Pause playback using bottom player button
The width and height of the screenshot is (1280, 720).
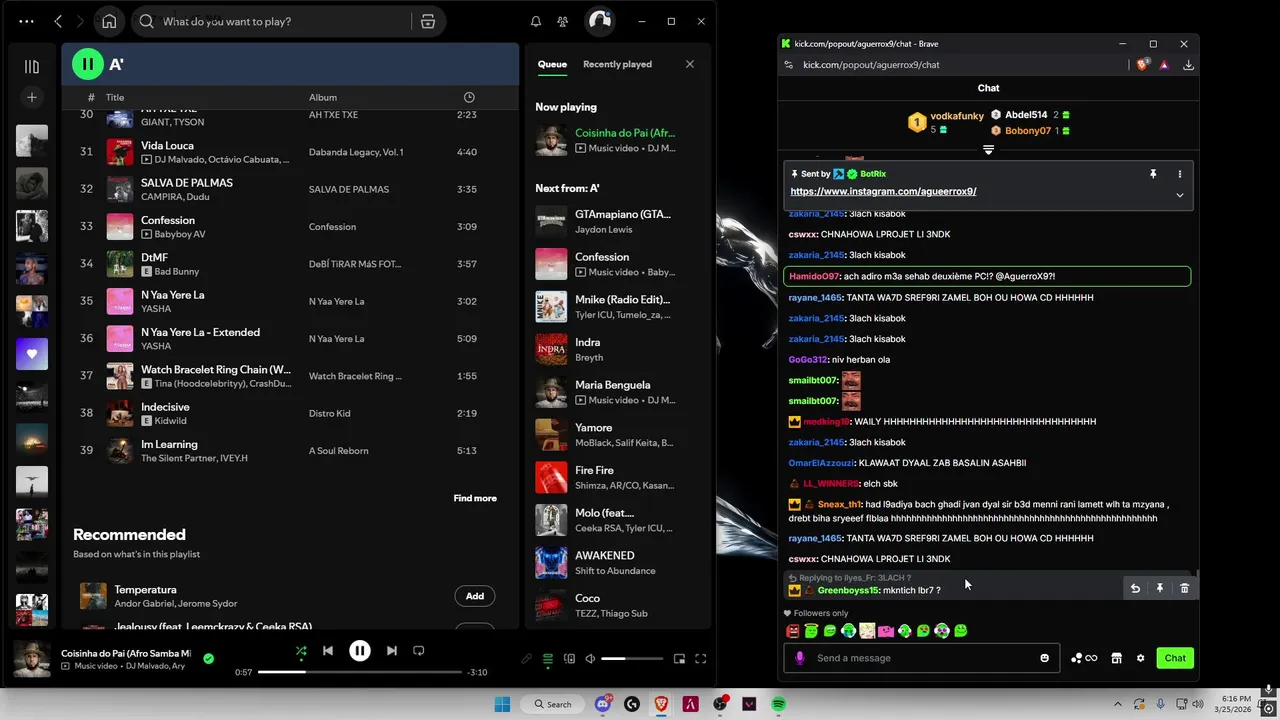360,651
